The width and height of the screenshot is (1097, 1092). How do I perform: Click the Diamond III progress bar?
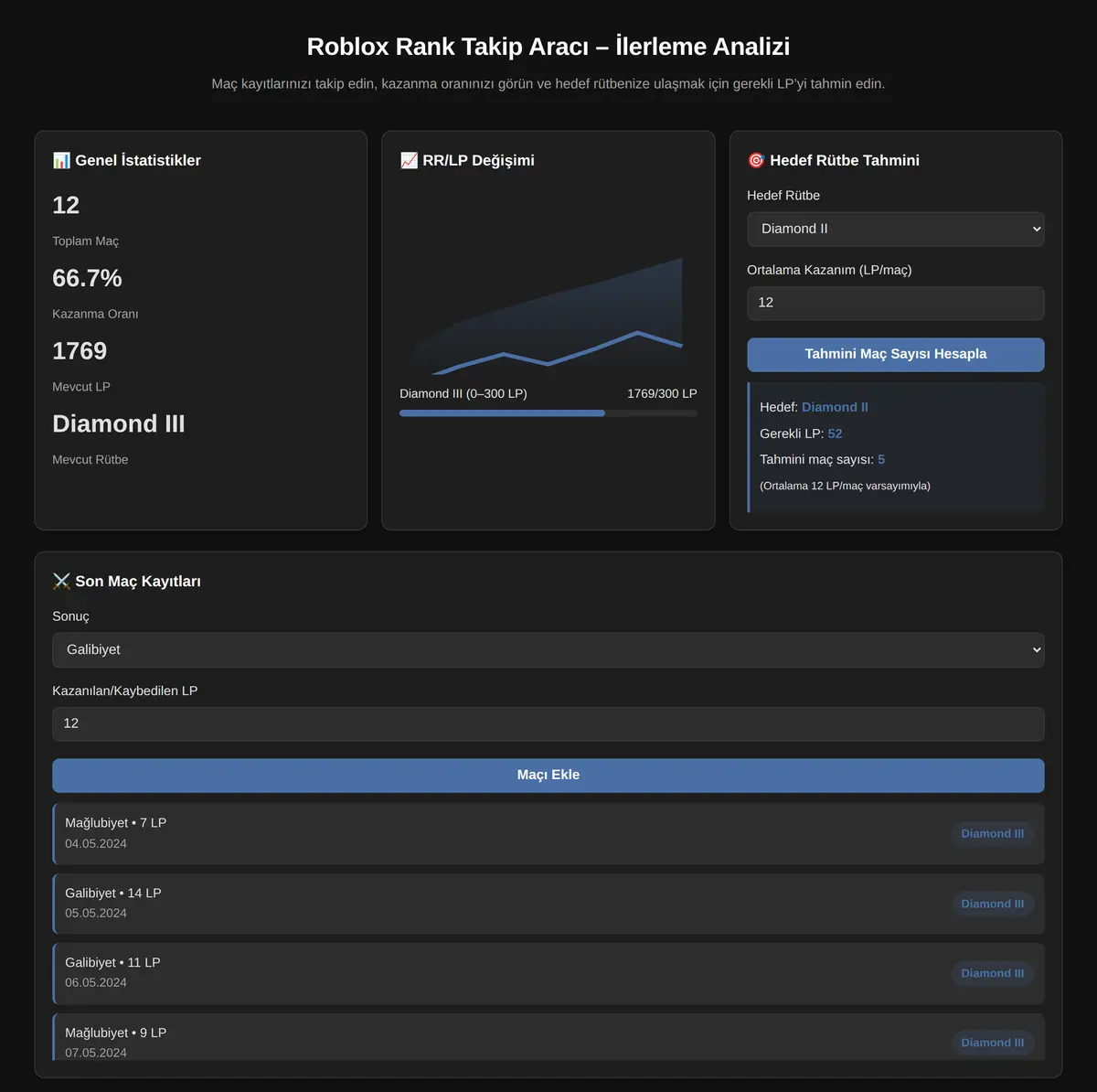[x=548, y=413]
